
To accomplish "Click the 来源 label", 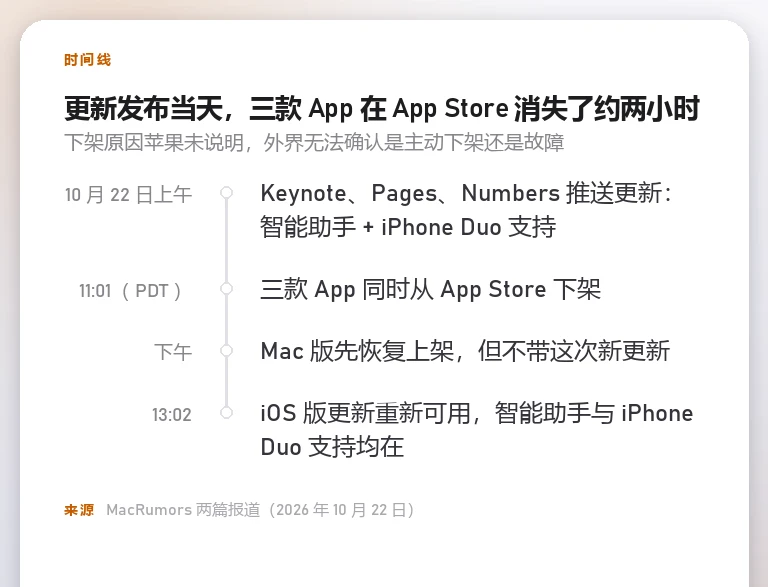I will pyautogui.click(x=79, y=510).
